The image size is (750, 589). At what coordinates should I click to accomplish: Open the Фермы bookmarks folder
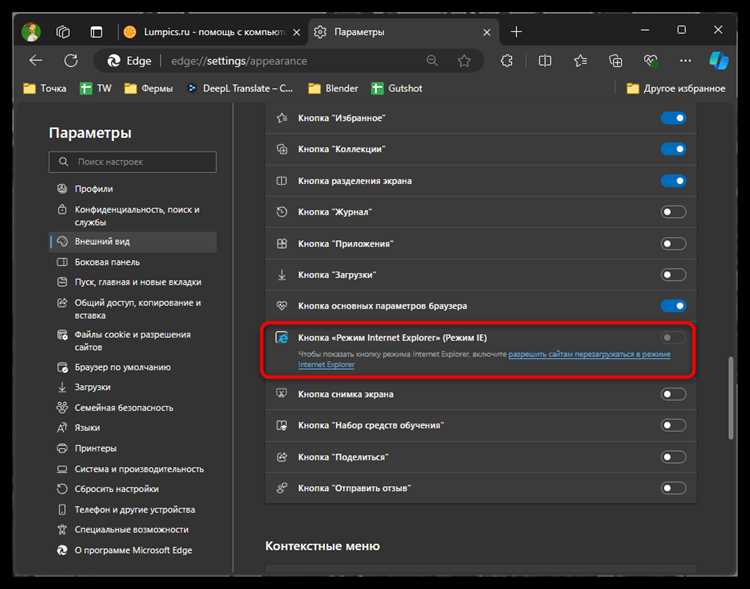148,89
